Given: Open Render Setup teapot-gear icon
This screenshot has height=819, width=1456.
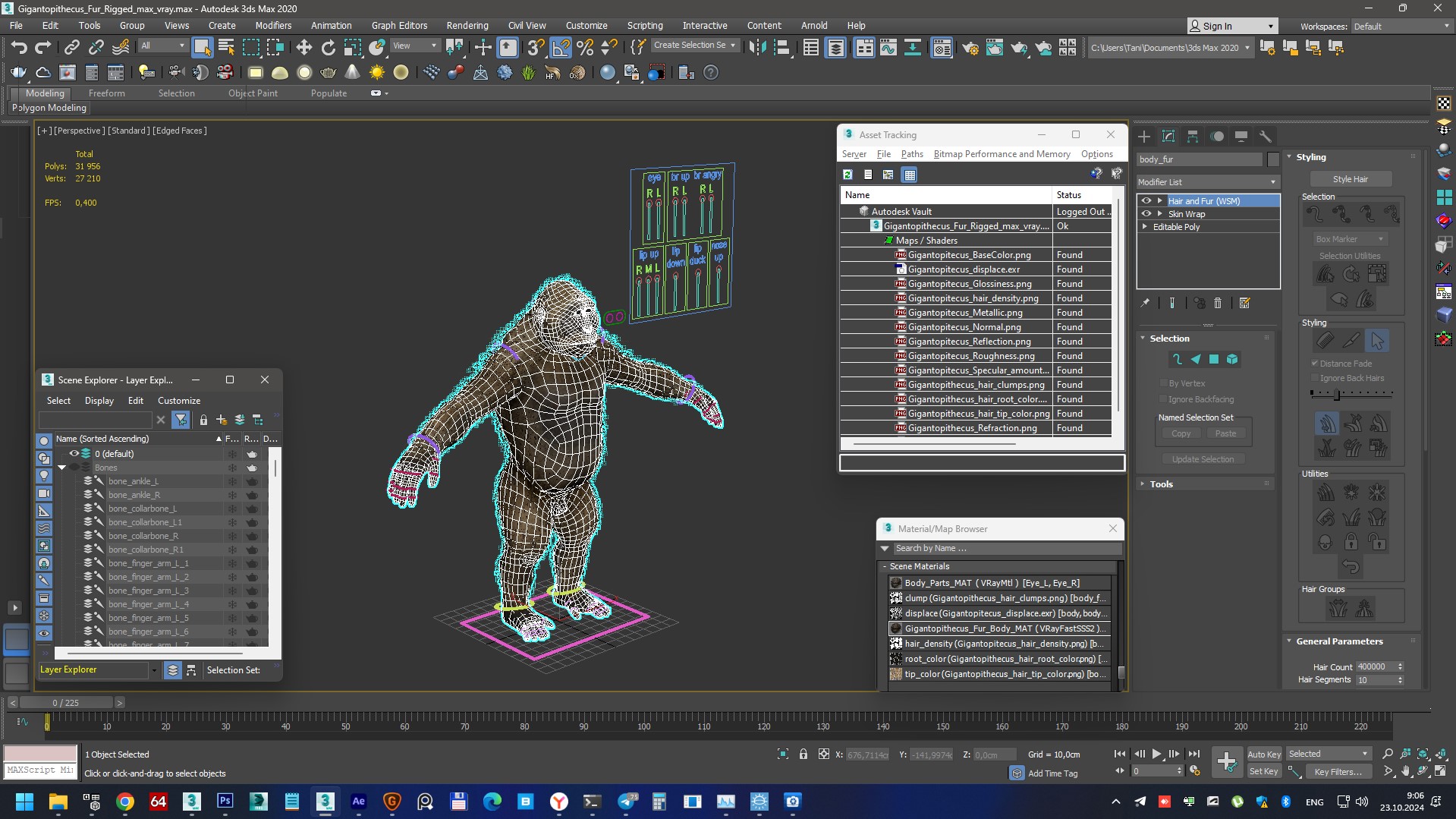Looking at the screenshot, I should pyautogui.click(x=970, y=48).
